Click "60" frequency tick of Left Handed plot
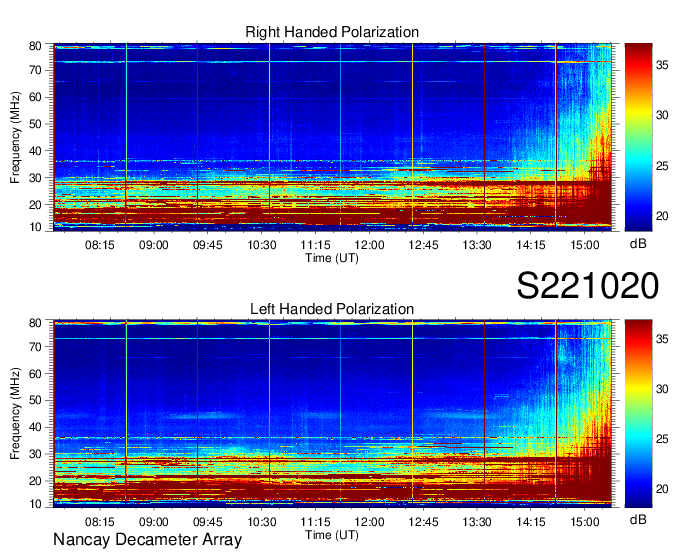Image resolution: width=680 pixels, height=552 pixels. 35,373
